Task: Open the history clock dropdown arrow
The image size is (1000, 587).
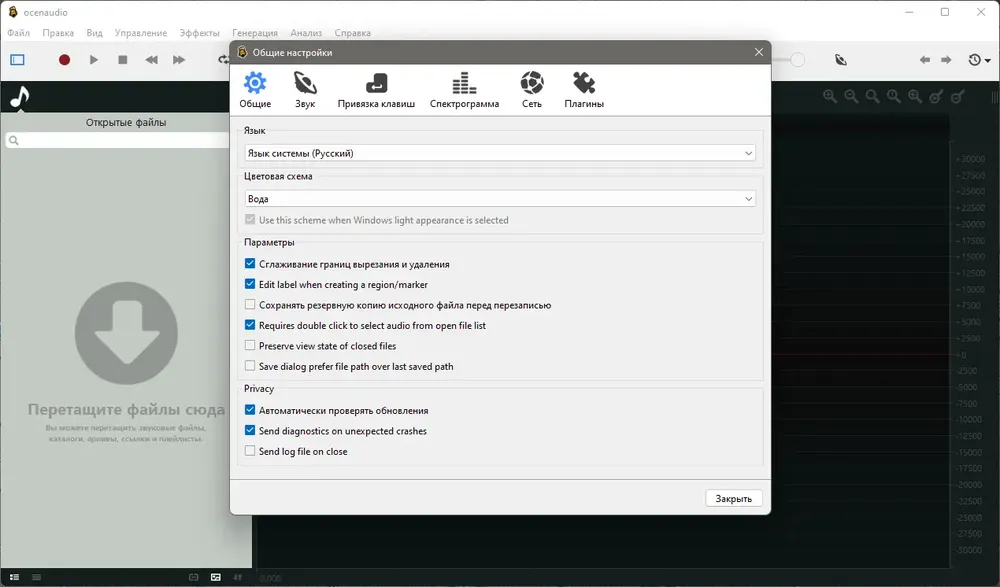Action: pos(987,61)
